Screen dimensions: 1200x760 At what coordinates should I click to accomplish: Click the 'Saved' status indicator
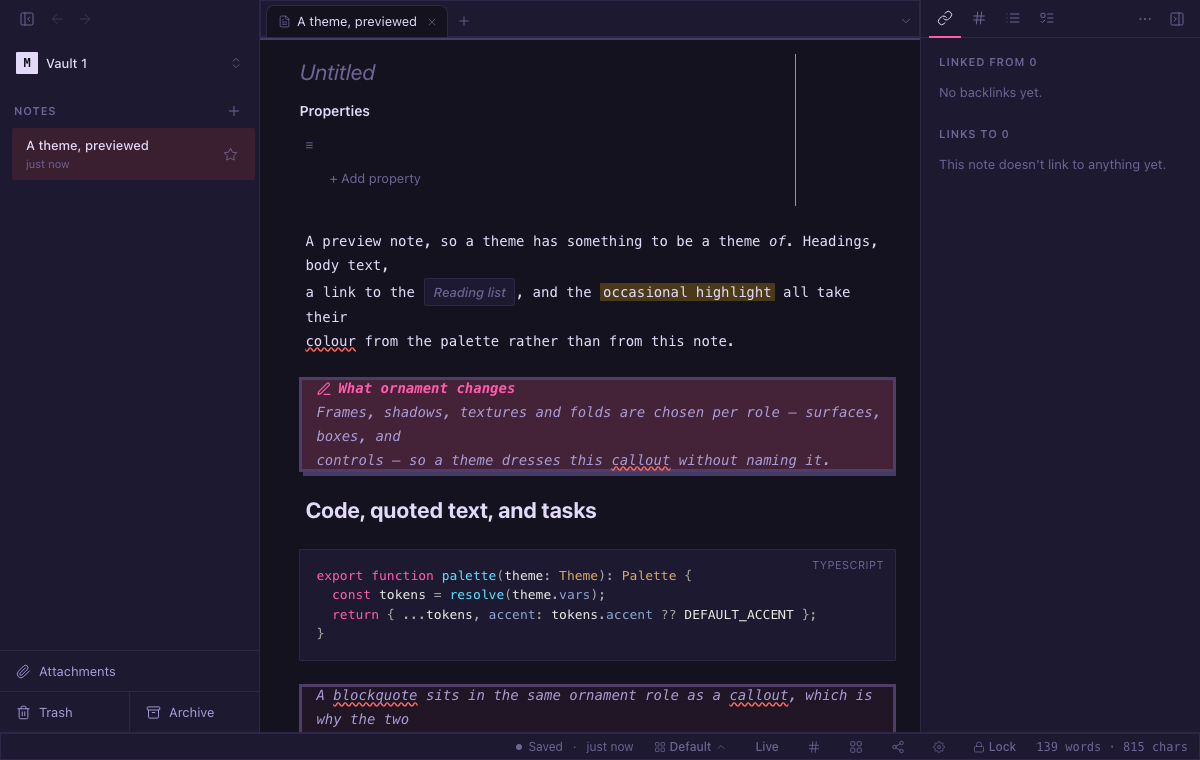pos(539,747)
